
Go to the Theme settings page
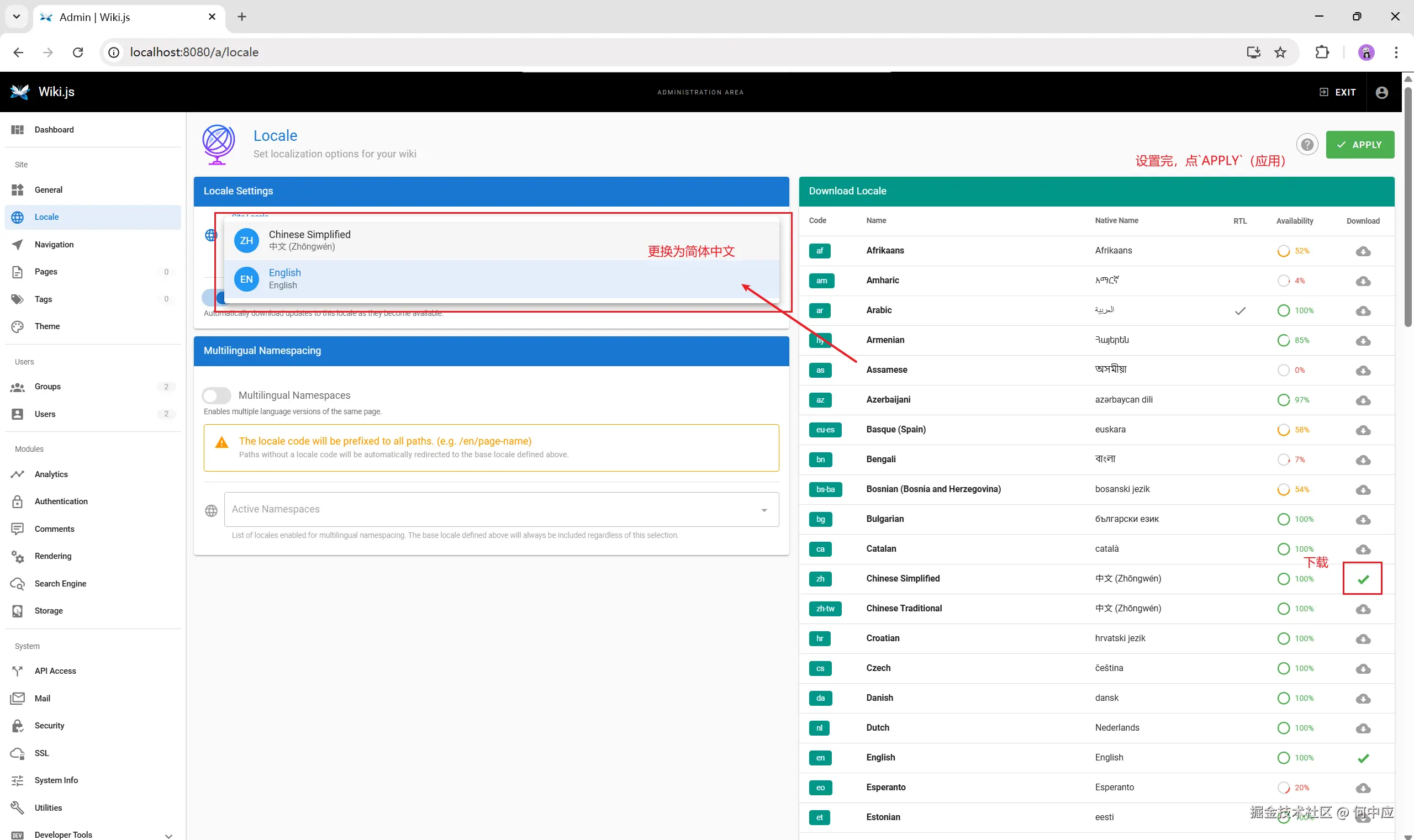point(47,326)
